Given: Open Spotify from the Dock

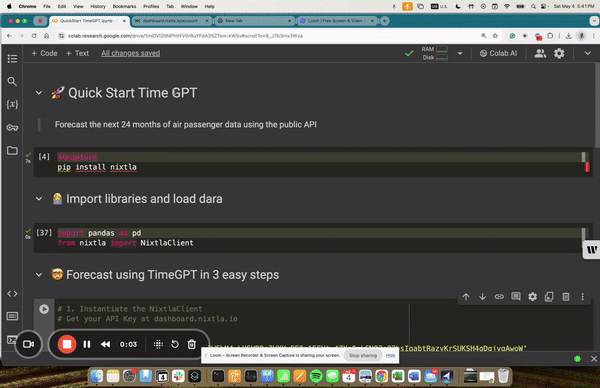Looking at the screenshot, I should tap(316, 377).
